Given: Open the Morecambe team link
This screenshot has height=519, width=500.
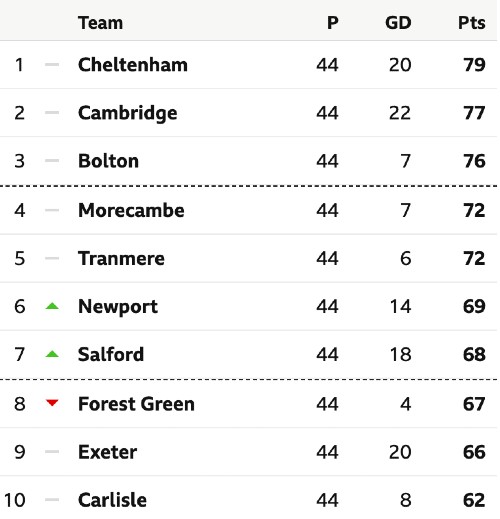Looking at the screenshot, I should (x=131, y=210).
